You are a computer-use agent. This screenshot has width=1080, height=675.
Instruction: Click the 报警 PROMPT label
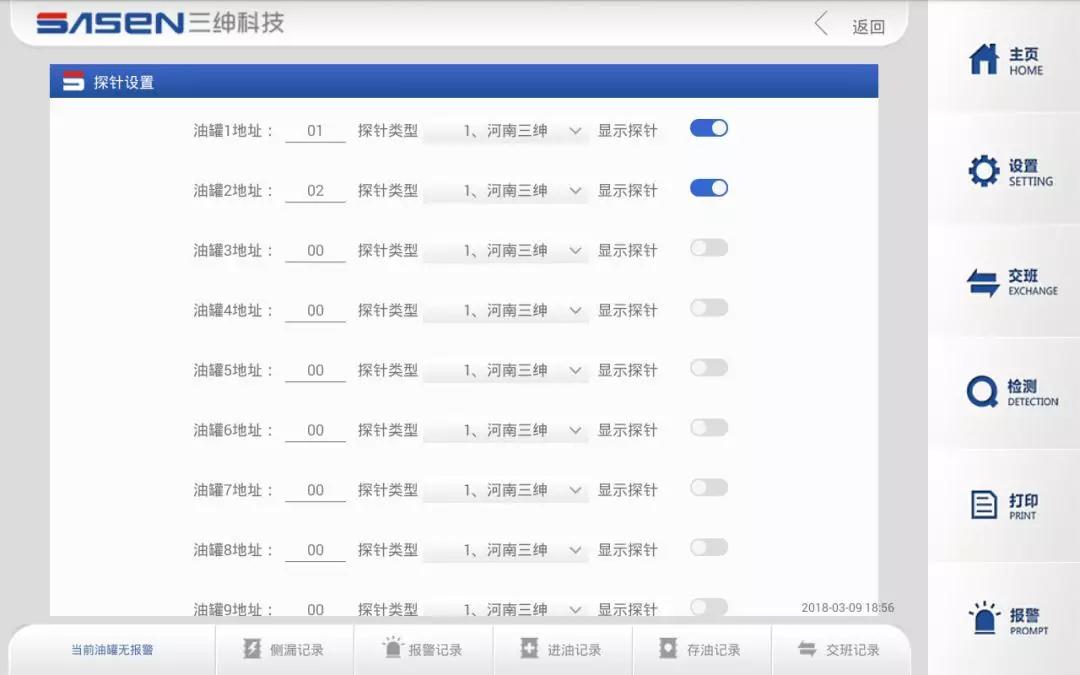(1029, 621)
